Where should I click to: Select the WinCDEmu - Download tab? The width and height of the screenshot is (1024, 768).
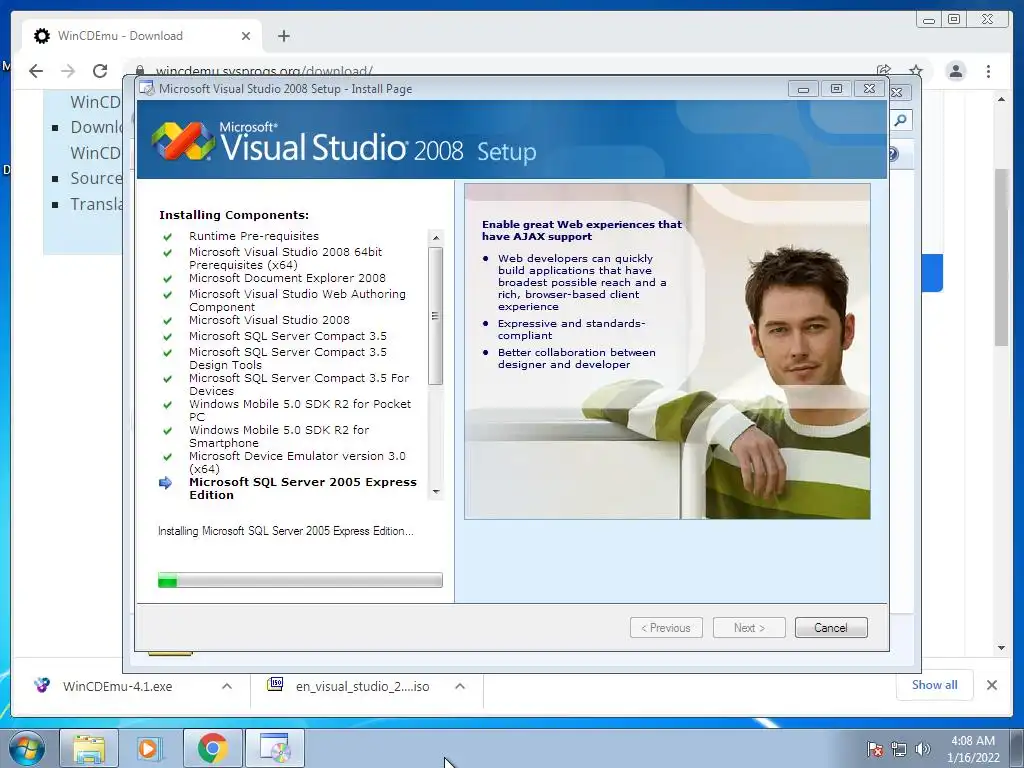pyautogui.click(x=142, y=36)
